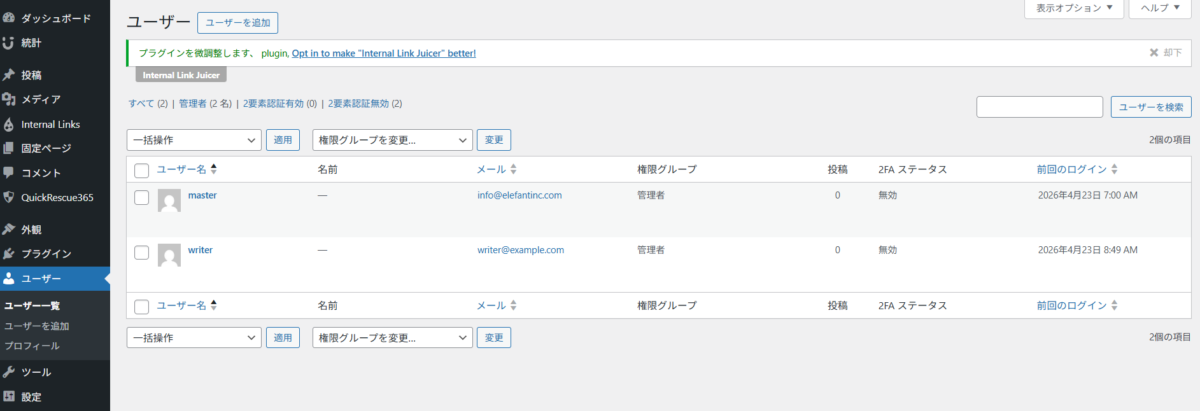Image resolution: width=1200 pixels, height=411 pixels.
Task: Click the Comments speech bubble icon
Action: pyautogui.click(x=9, y=173)
